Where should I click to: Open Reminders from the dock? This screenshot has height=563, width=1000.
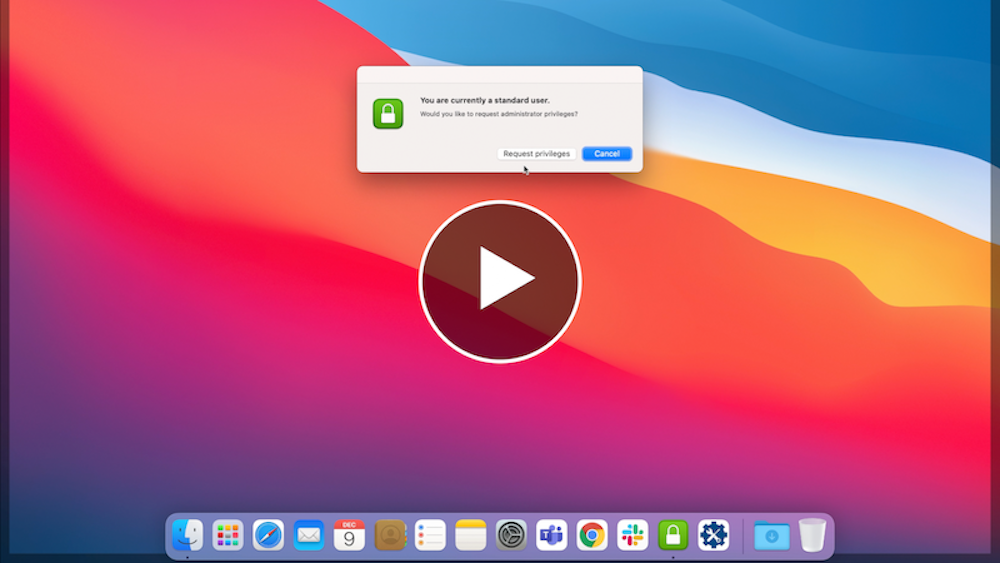[430, 535]
